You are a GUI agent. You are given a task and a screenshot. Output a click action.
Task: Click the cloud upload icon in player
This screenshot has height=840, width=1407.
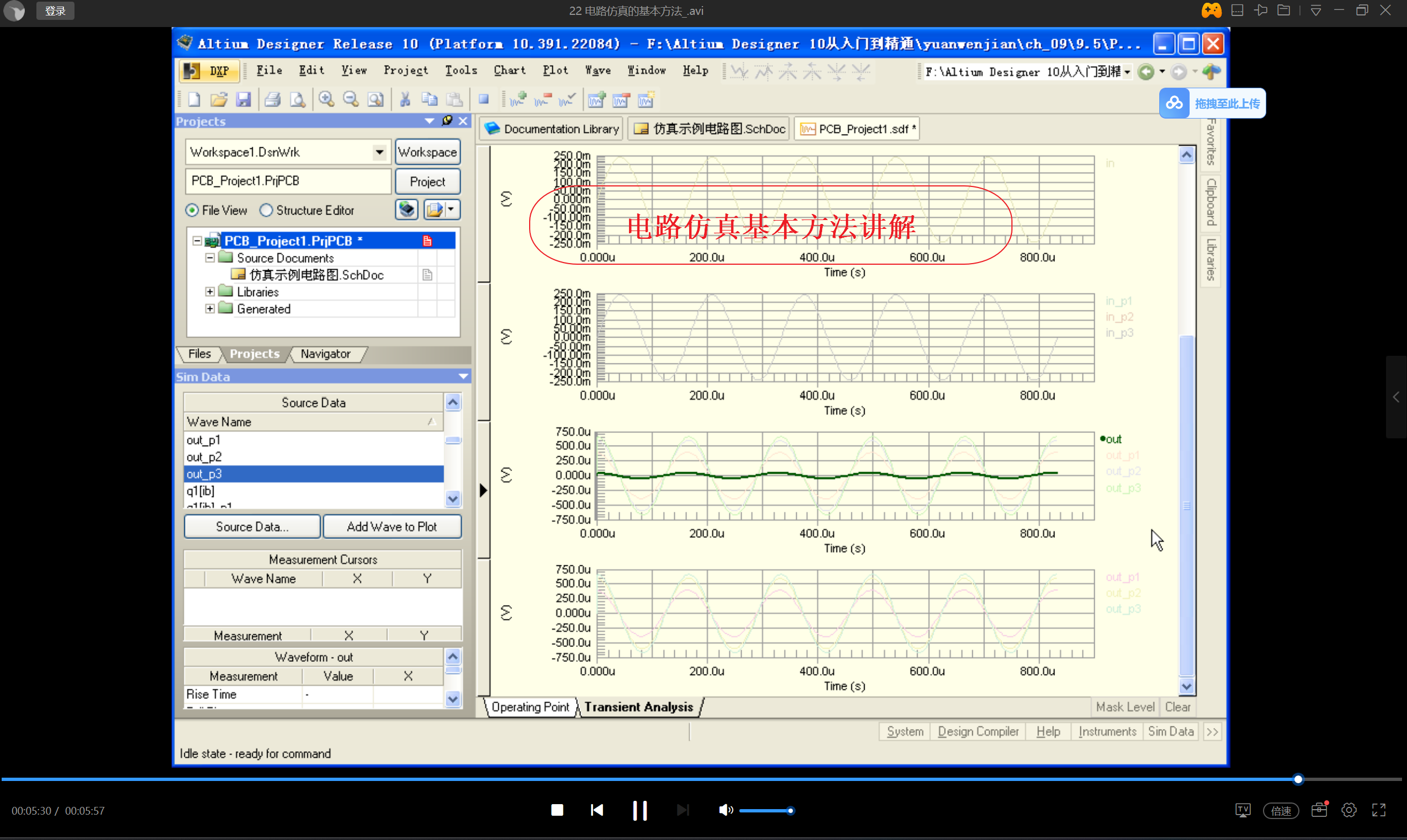(1174, 104)
